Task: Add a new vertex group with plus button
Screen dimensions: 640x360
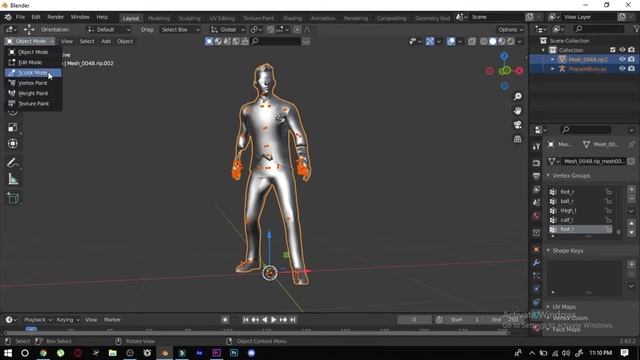Action: coord(631,190)
